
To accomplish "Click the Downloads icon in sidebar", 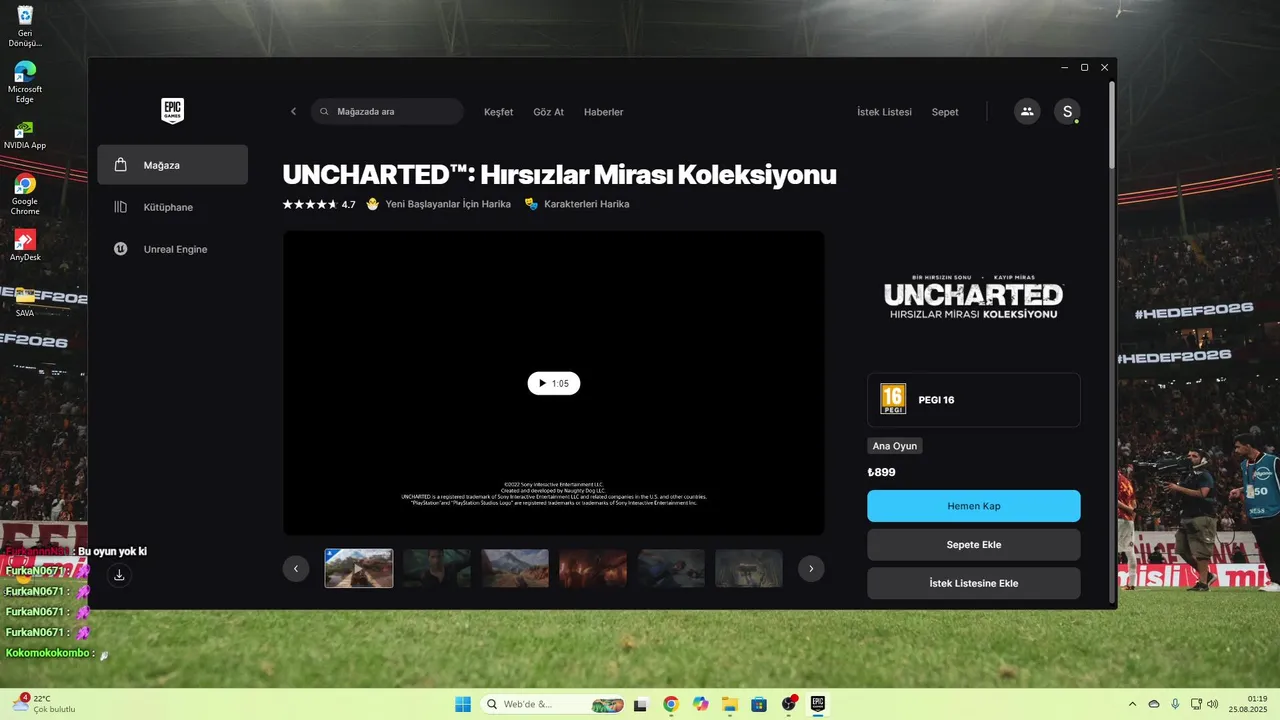I will click(x=119, y=574).
